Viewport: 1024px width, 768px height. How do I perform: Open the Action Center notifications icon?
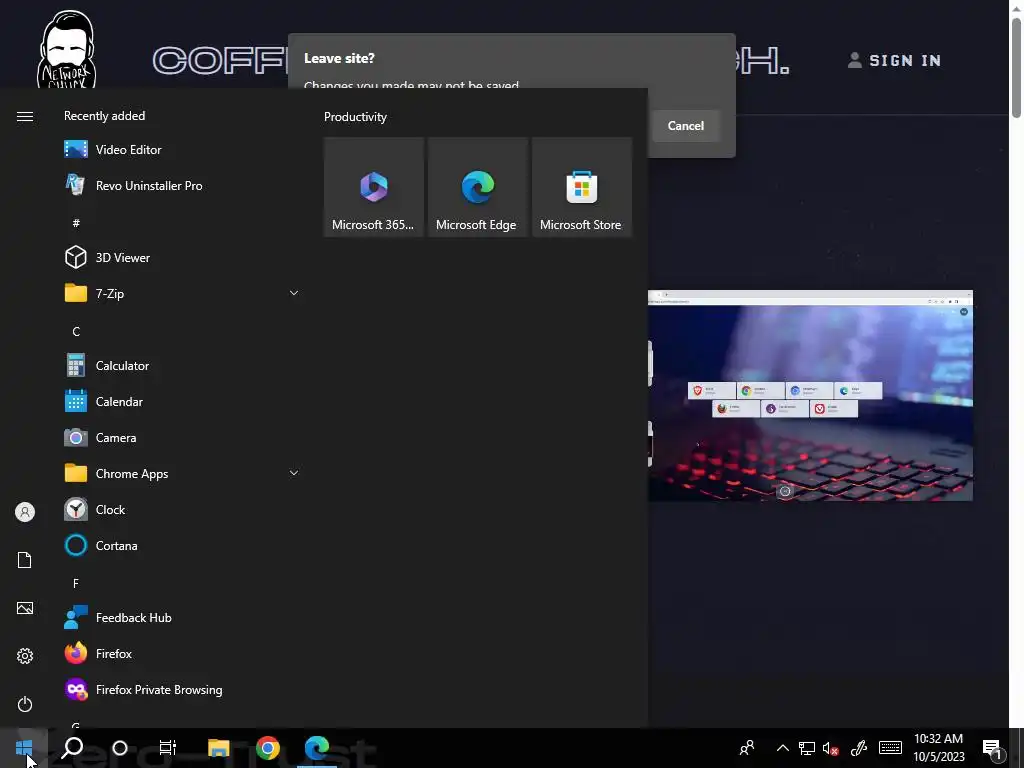[993, 749]
